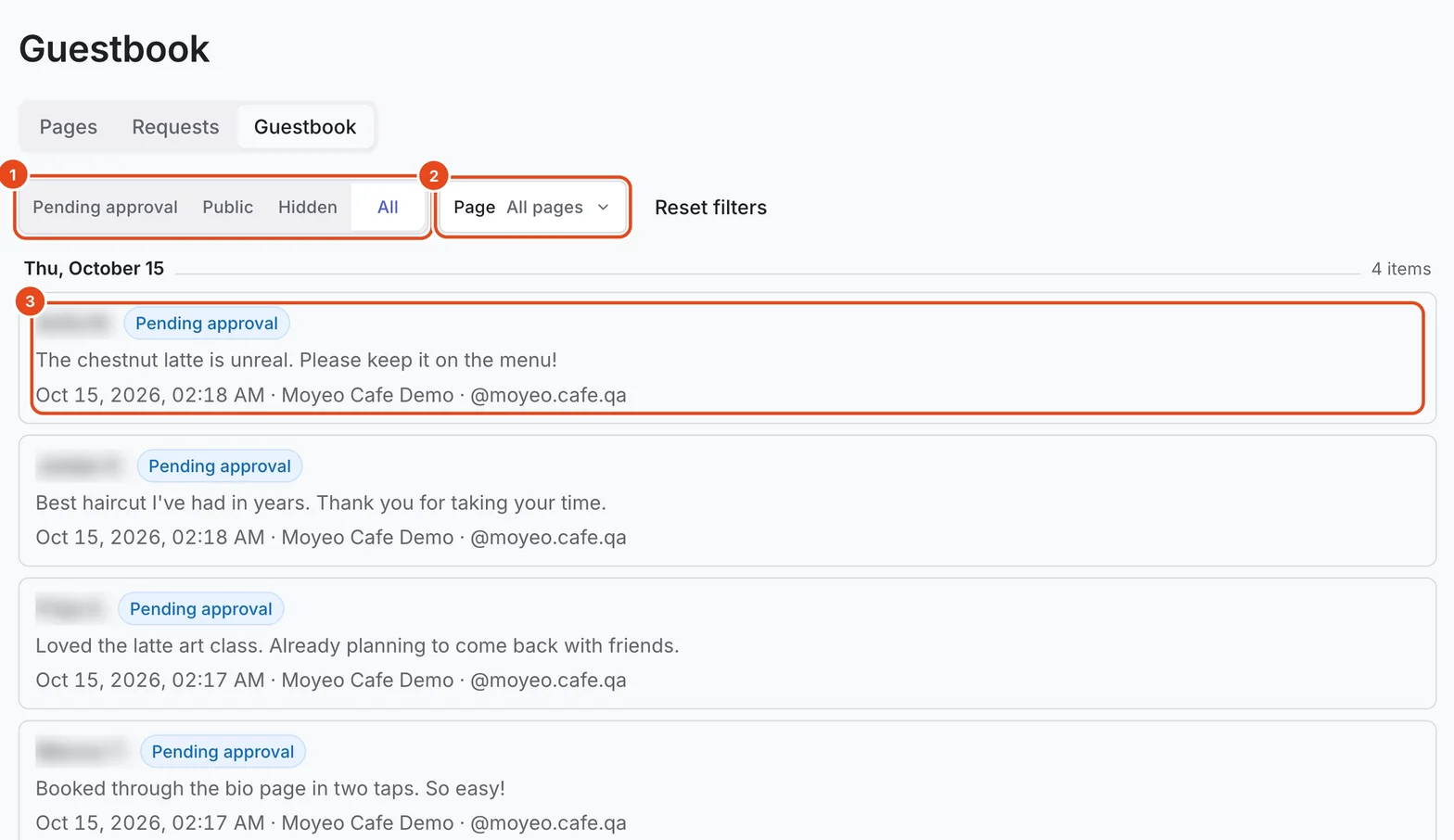Show Hidden guestbook entries

[308, 208]
